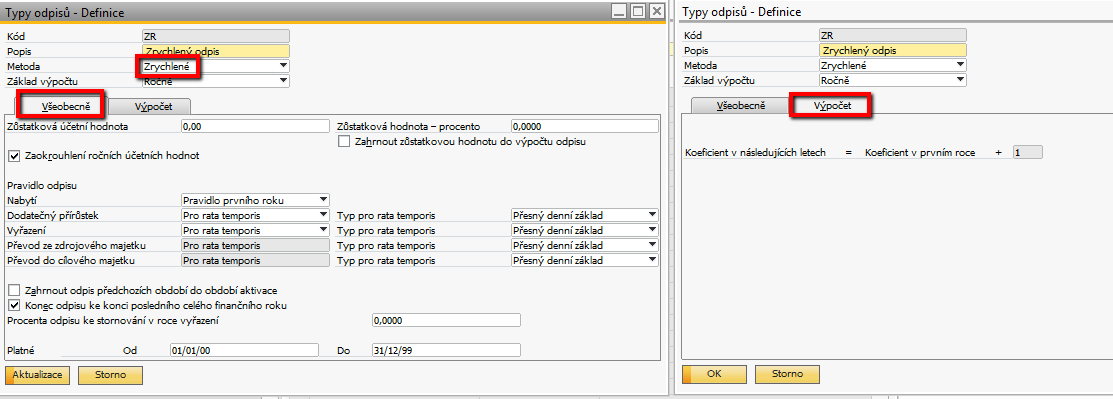The image size is (1113, 399).
Task: Click the OK button in the right window
Action: pyautogui.click(x=714, y=374)
